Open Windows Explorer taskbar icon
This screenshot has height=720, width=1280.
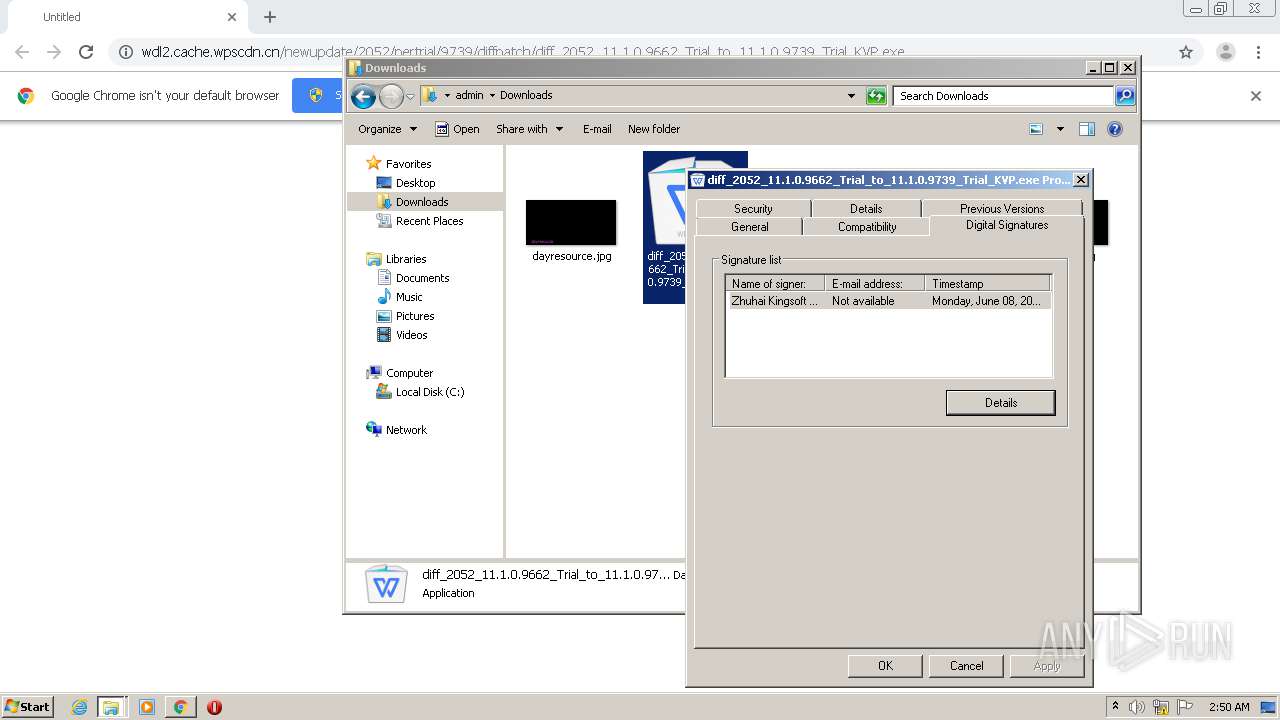[111, 707]
